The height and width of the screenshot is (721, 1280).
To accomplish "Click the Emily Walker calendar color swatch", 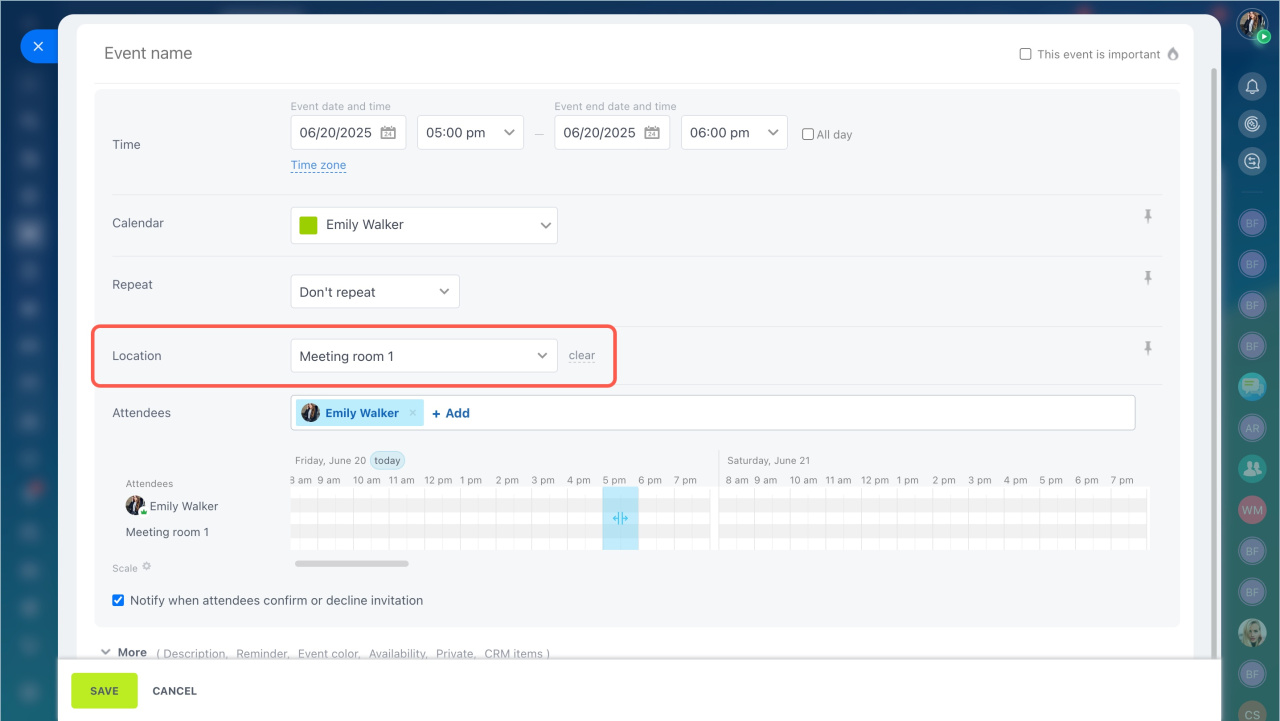I will point(309,225).
